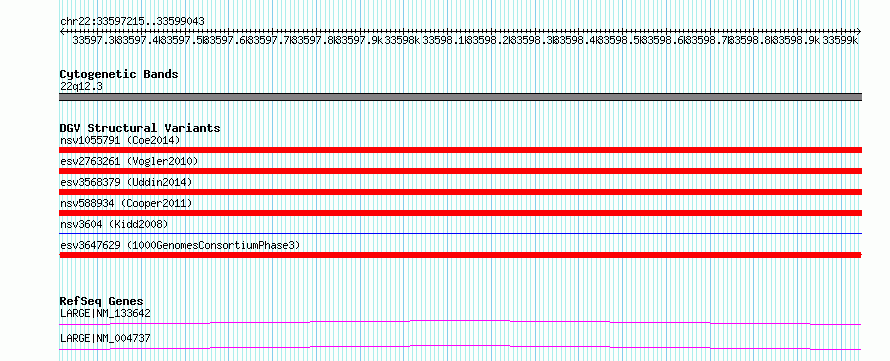
Task: Click the red bar for esv2763261
Action: [x=460, y=171]
